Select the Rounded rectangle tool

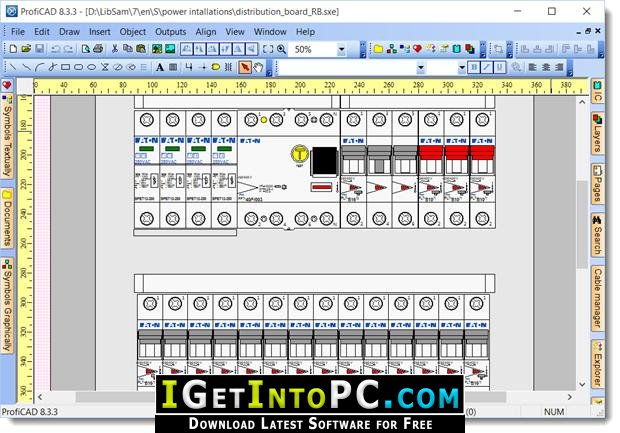point(78,68)
